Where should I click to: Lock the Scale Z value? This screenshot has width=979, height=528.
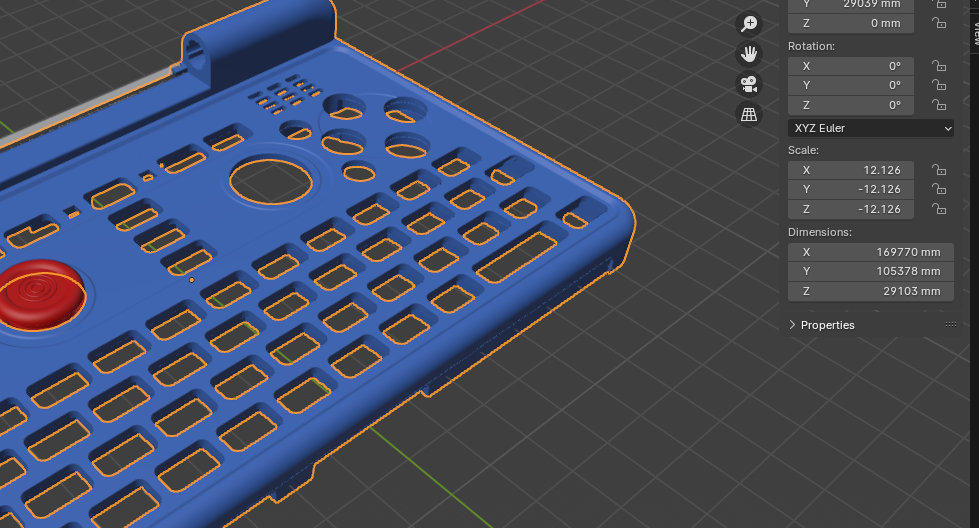938,210
